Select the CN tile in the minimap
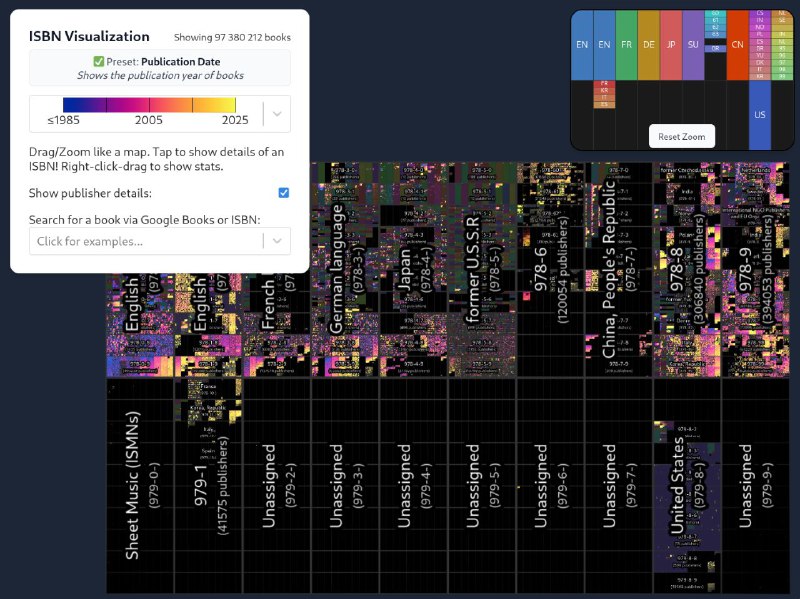Viewport: 800px width, 599px height. click(737, 44)
